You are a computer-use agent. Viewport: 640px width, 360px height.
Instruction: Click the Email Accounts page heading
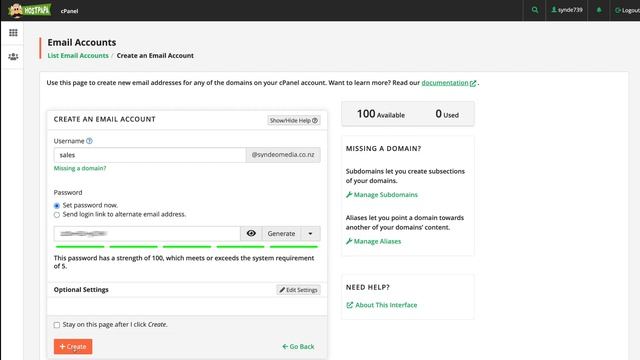[x=82, y=42]
